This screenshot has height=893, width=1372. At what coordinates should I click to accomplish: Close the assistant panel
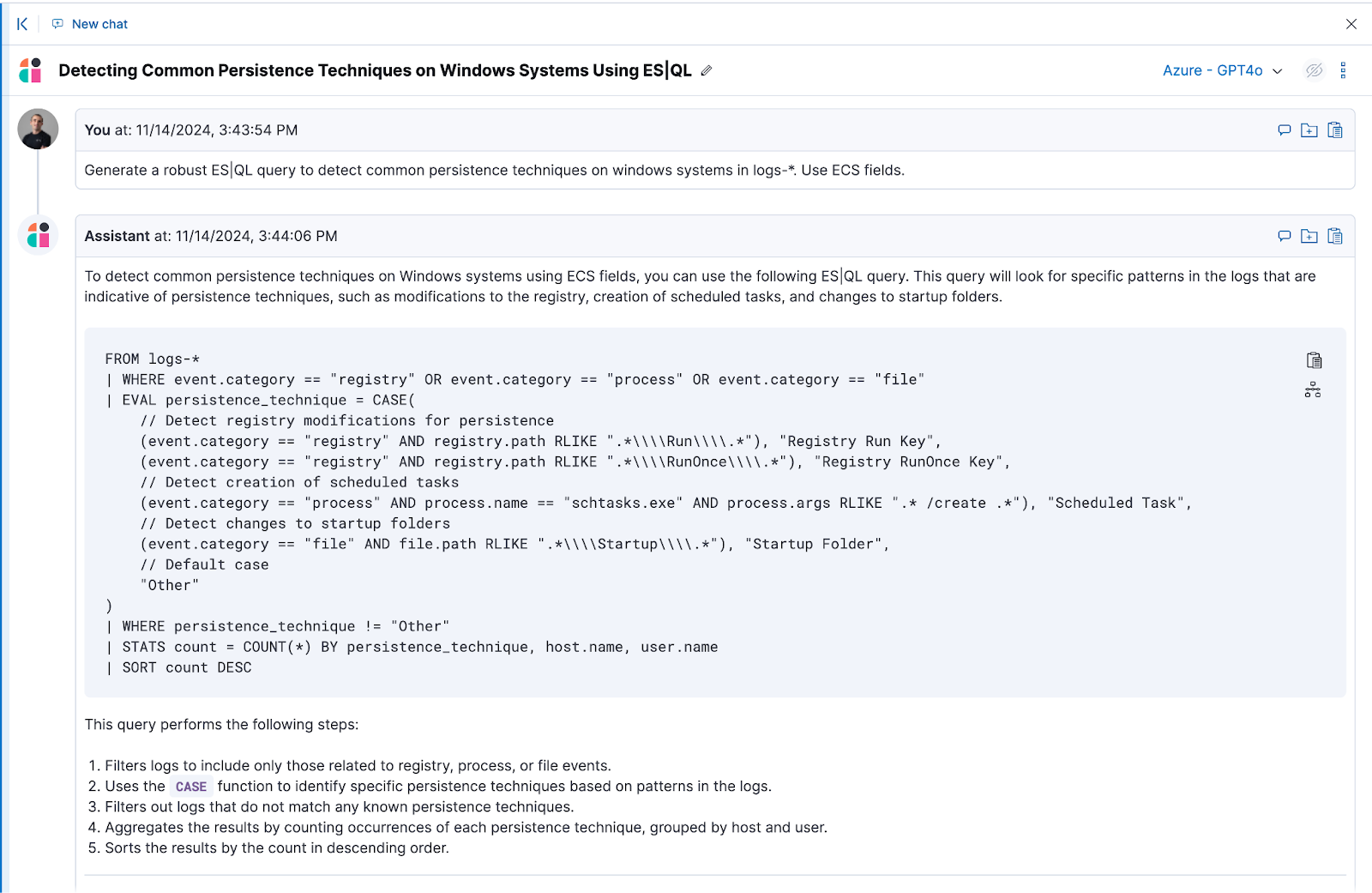pyautogui.click(x=1351, y=24)
